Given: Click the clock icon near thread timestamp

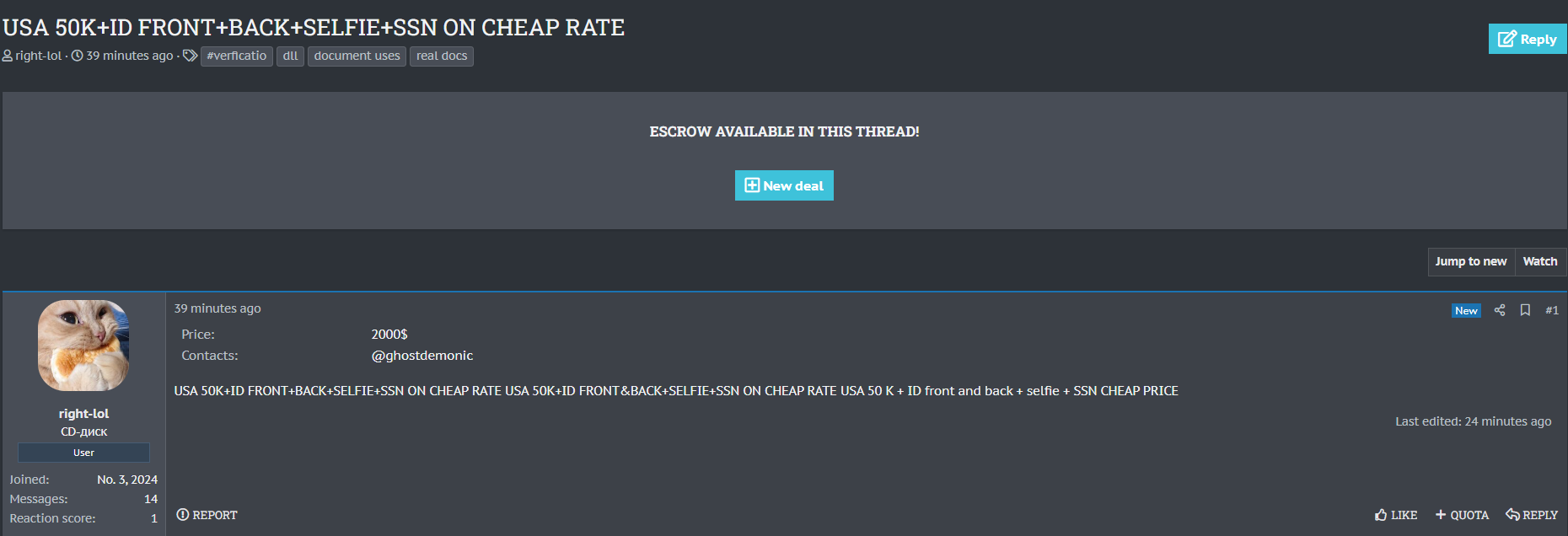Looking at the screenshot, I should pos(78,56).
